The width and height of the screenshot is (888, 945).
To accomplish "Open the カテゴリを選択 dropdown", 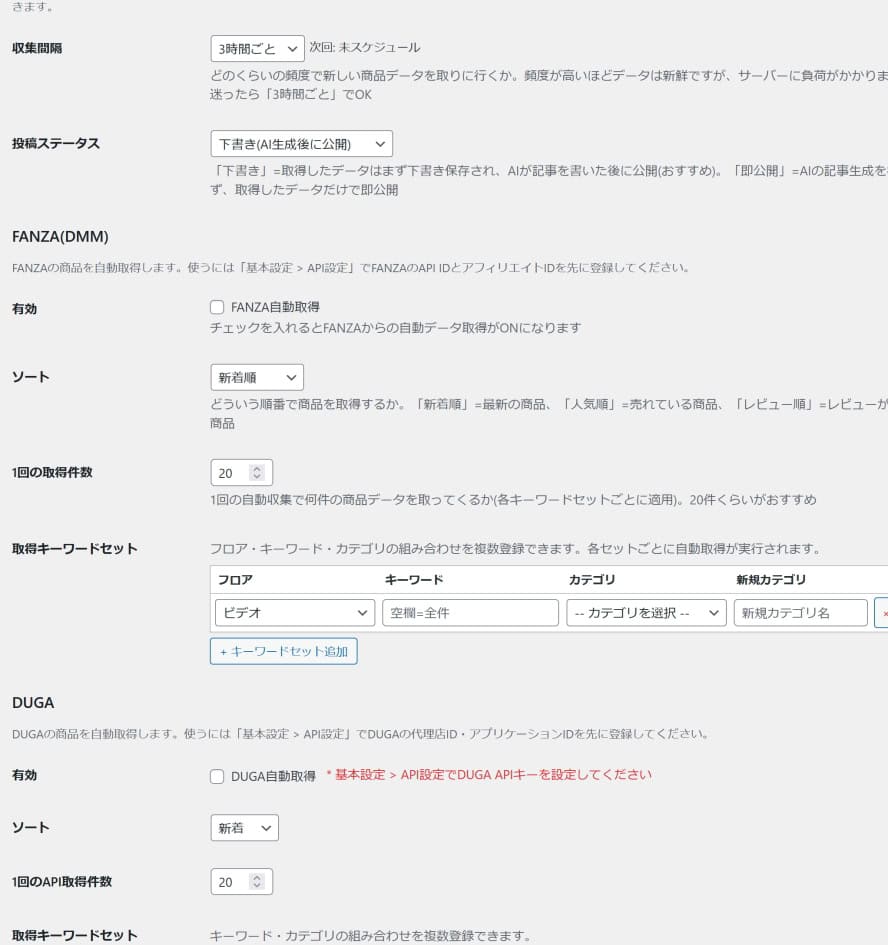I will pos(645,613).
